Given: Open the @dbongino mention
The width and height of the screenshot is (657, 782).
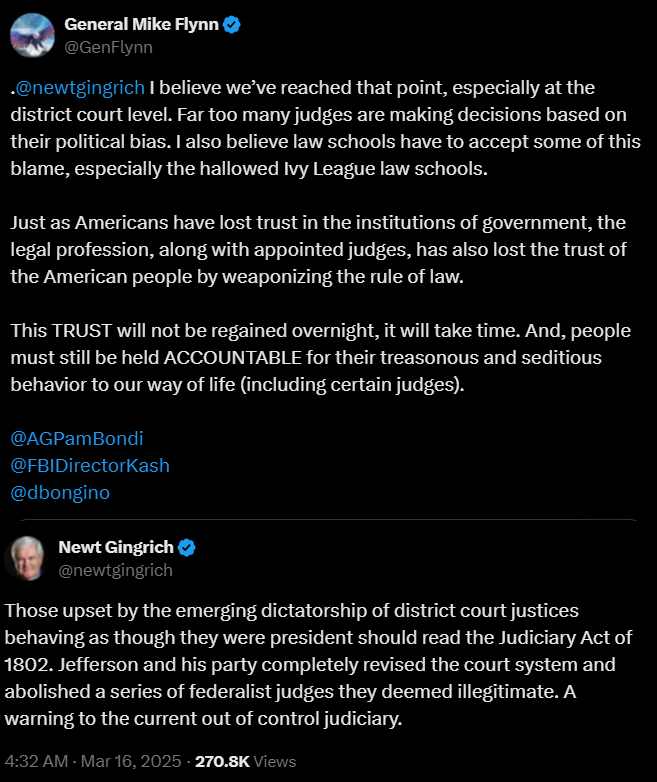Looking at the screenshot, I should [60, 493].
